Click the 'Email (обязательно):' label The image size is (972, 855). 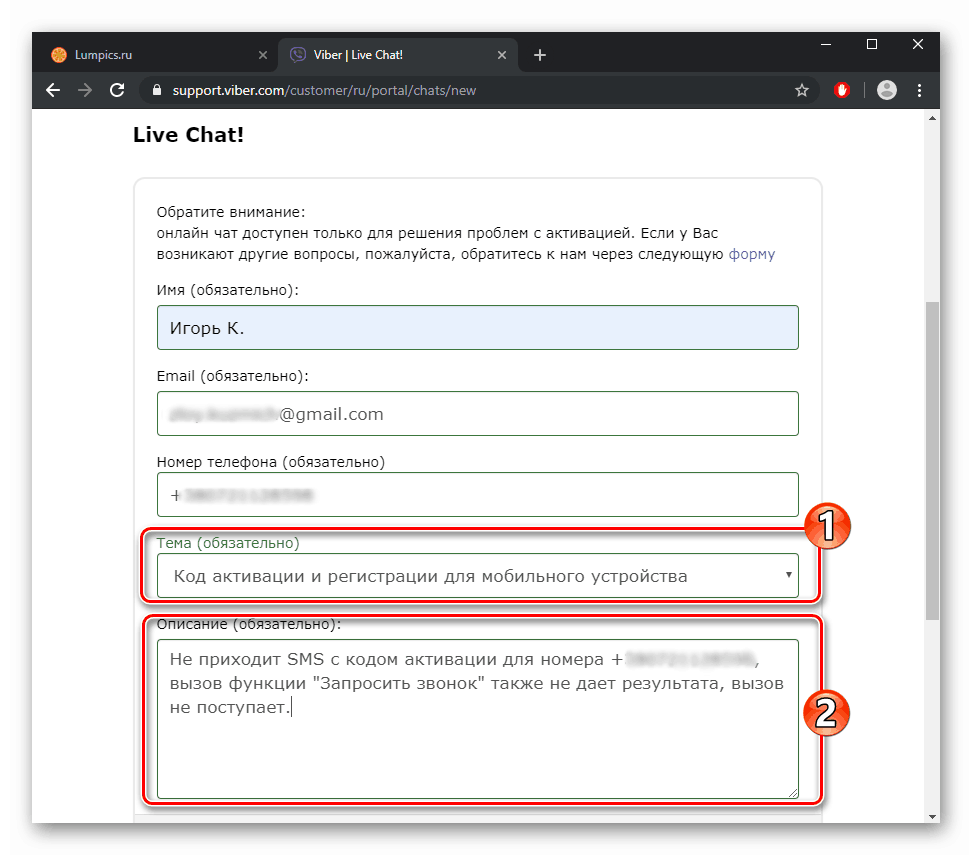click(x=232, y=376)
